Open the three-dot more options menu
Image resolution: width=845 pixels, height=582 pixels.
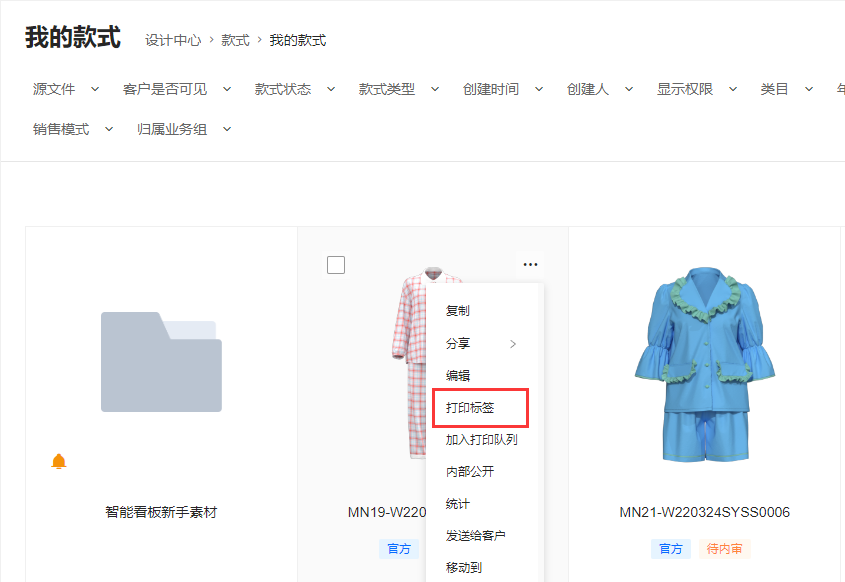[x=530, y=264]
